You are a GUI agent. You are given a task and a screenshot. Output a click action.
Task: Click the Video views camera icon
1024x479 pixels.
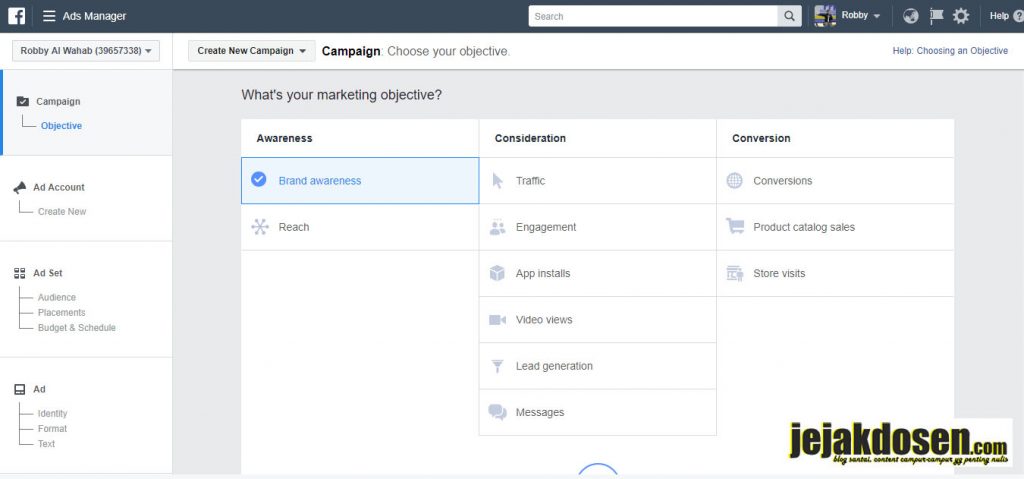[x=498, y=320]
